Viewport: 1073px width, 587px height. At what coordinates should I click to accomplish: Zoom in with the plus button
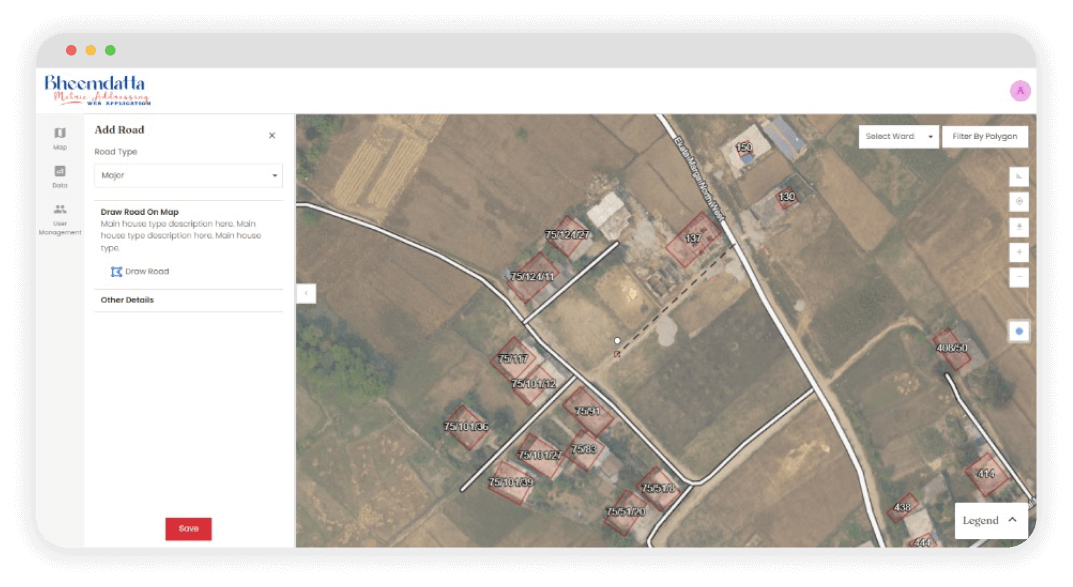[x=1019, y=253]
